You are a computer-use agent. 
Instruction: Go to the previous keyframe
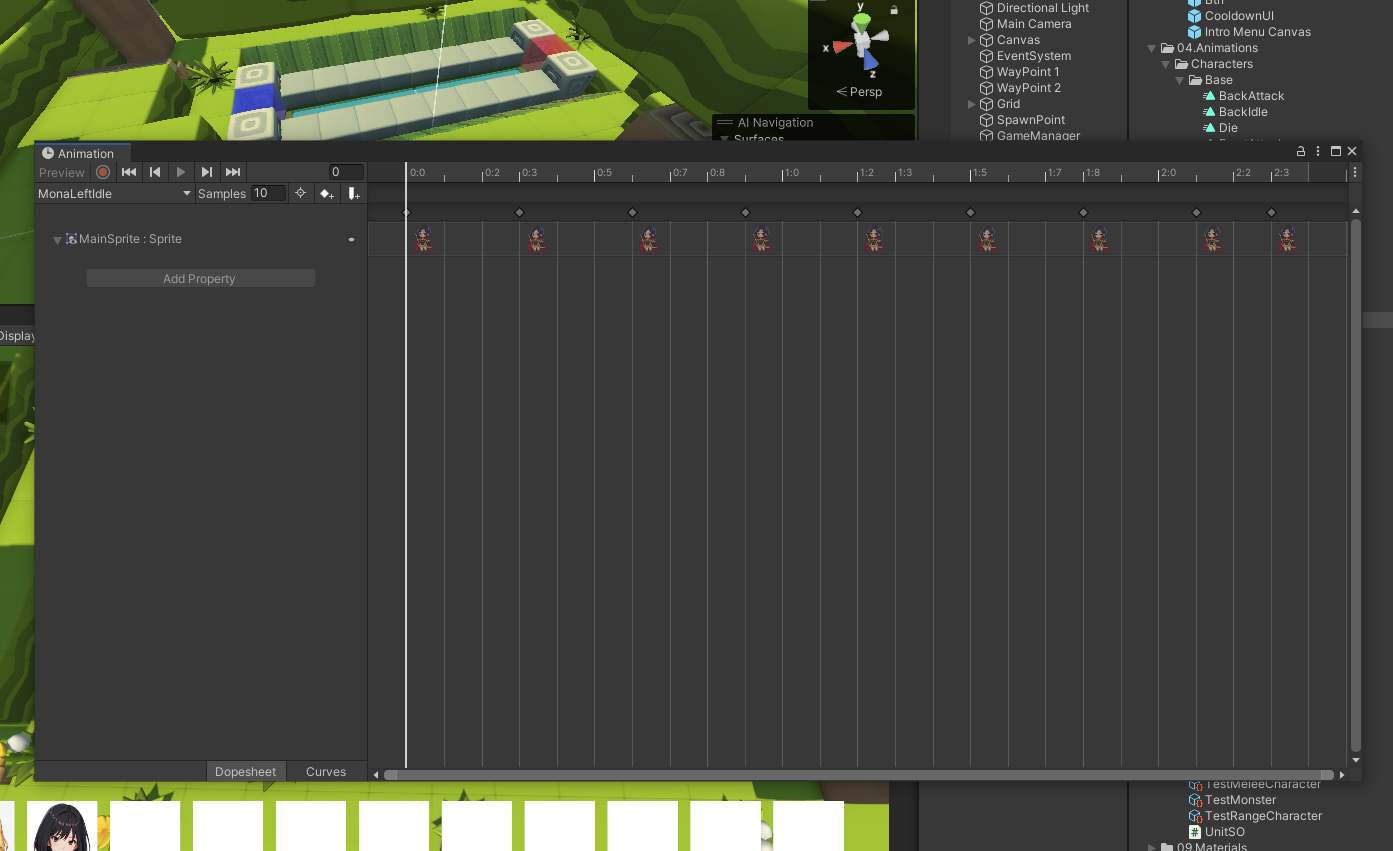pos(155,172)
